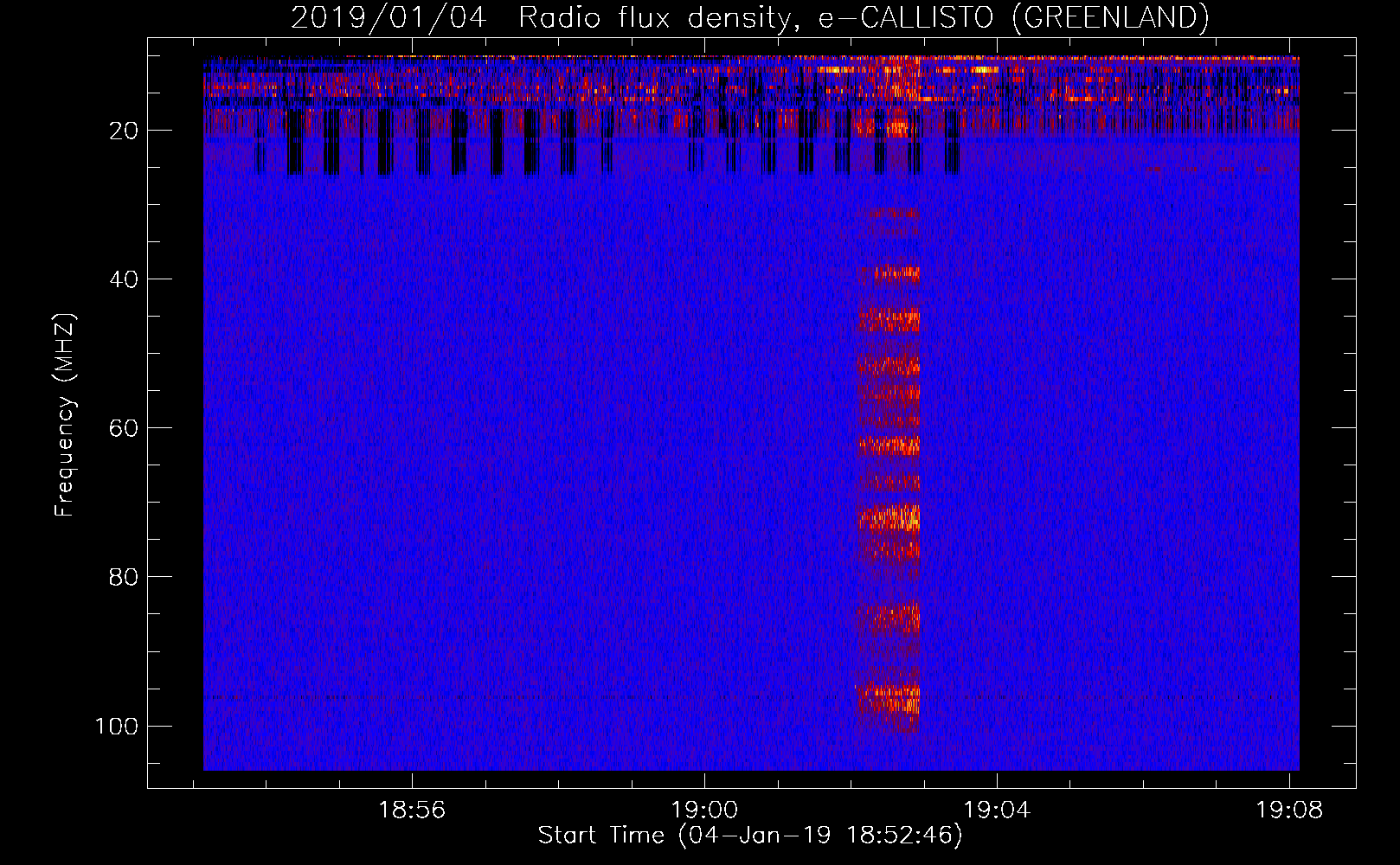Click the 'Start Time (04-Jan-19 18:52:46)' label

coord(750,836)
